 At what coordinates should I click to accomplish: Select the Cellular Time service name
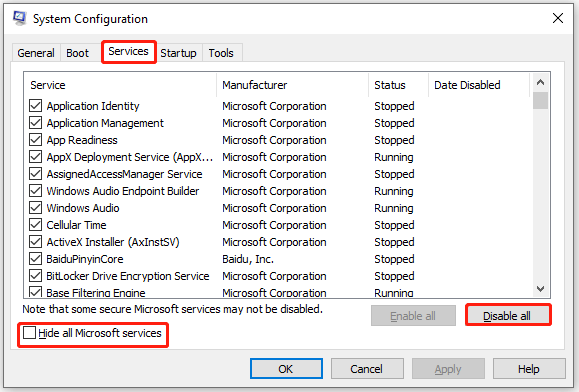click(76, 225)
